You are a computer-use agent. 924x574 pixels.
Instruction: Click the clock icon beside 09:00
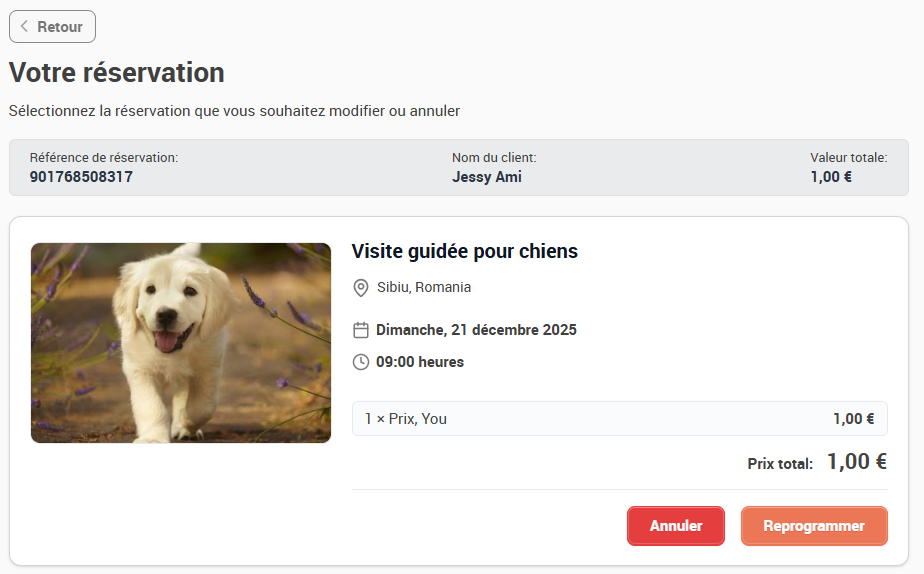tap(361, 362)
